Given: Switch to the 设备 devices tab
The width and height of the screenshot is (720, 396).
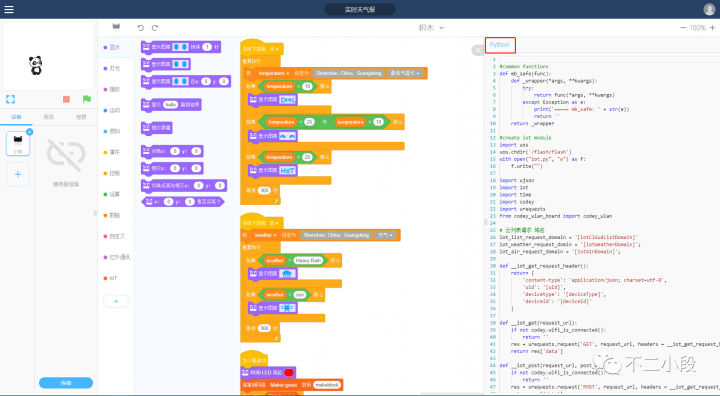Looking at the screenshot, I should point(17,117).
